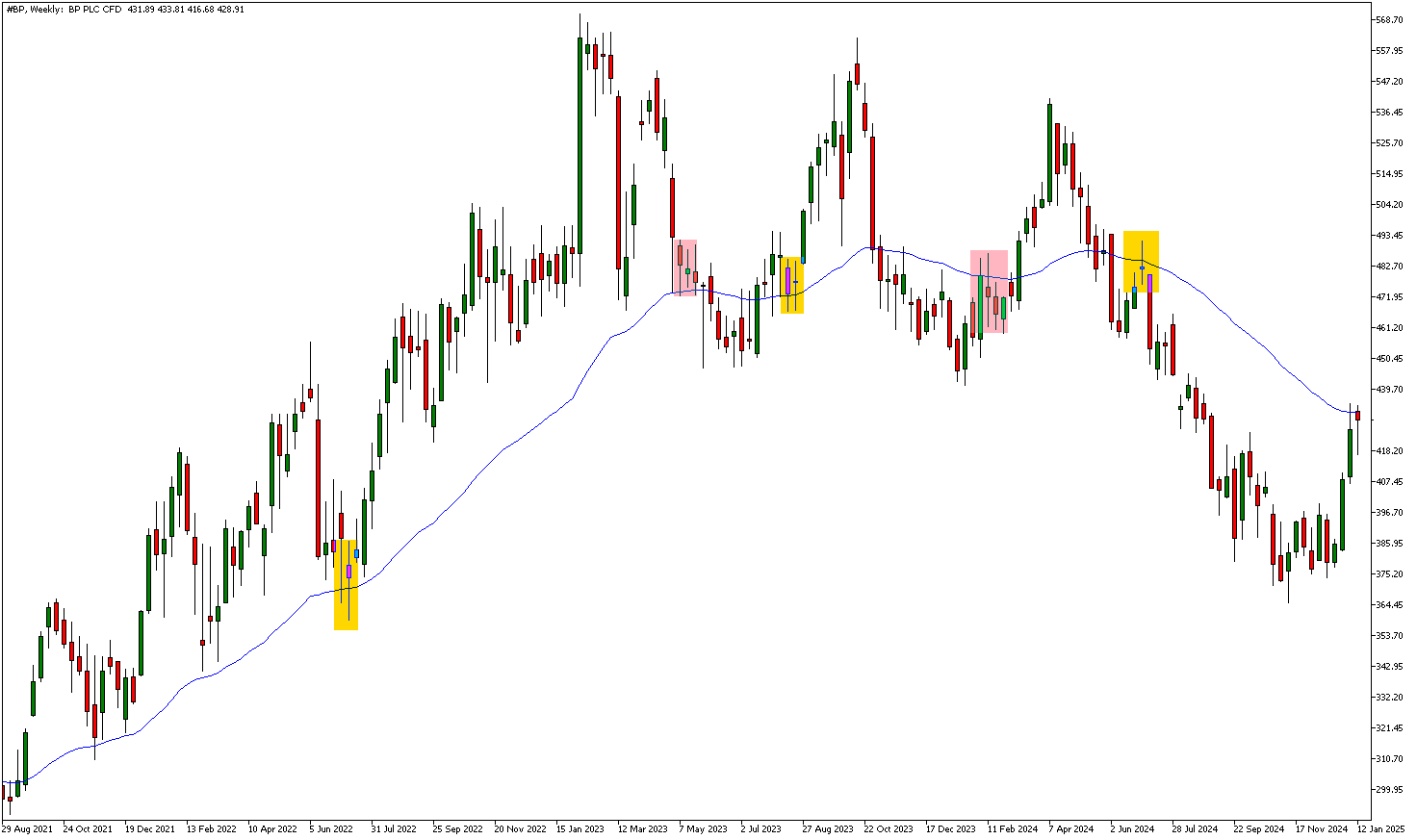Click the '29 Aug 2021' date label
Image resolution: width=1417 pixels, height=840 pixels.
coord(26,828)
